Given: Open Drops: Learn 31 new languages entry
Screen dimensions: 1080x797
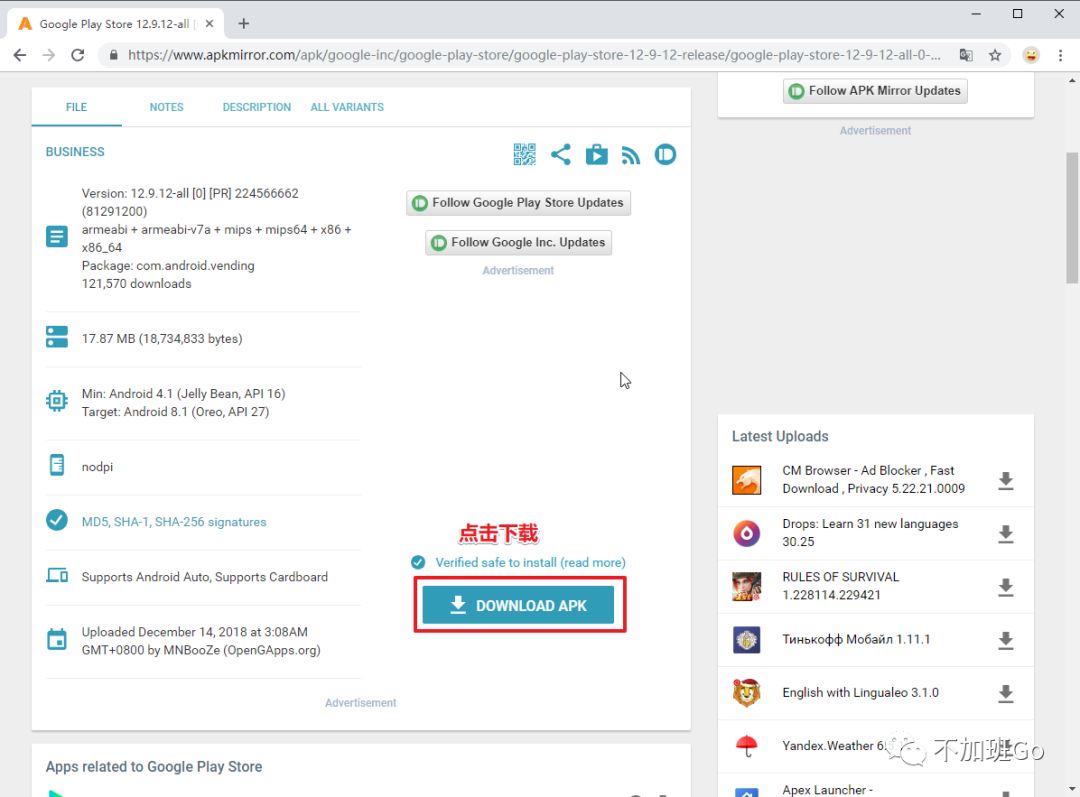Looking at the screenshot, I should point(870,532).
